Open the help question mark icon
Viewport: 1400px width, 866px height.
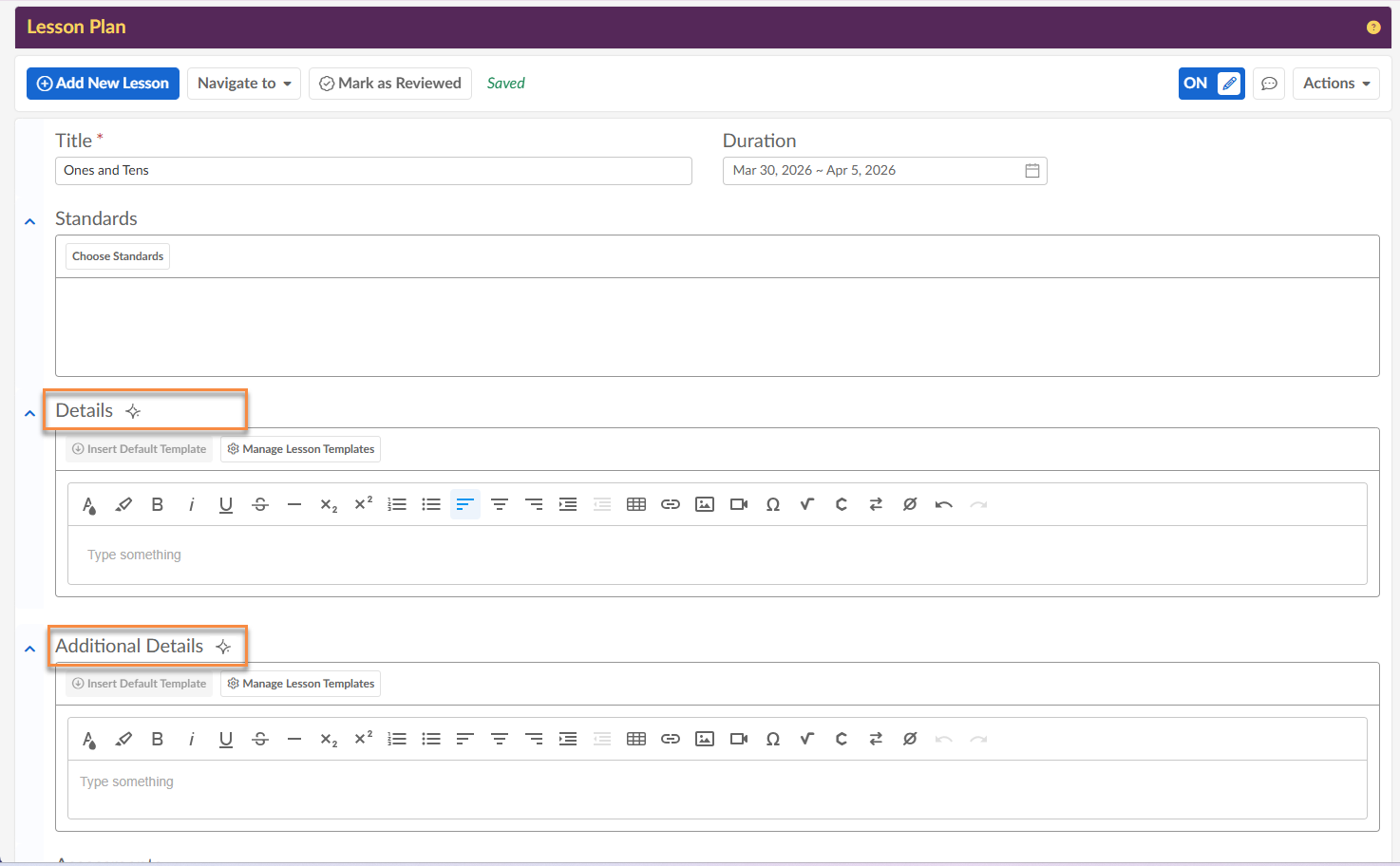pyautogui.click(x=1373, y=28)
